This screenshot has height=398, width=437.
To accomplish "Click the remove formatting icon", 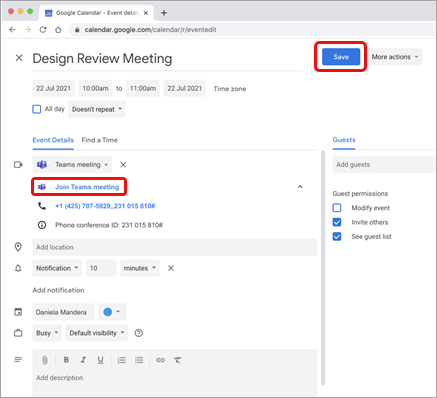I will [x=177, y=360].
